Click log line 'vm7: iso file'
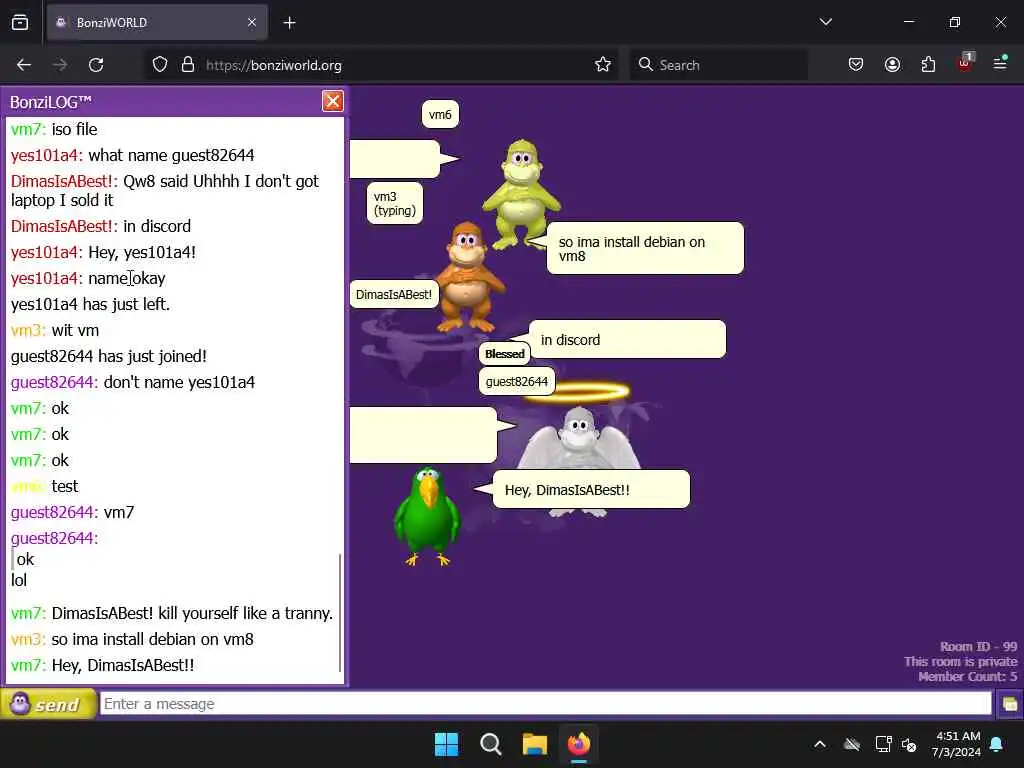This screenshot has width=1024, height=768. click(54, 129)
